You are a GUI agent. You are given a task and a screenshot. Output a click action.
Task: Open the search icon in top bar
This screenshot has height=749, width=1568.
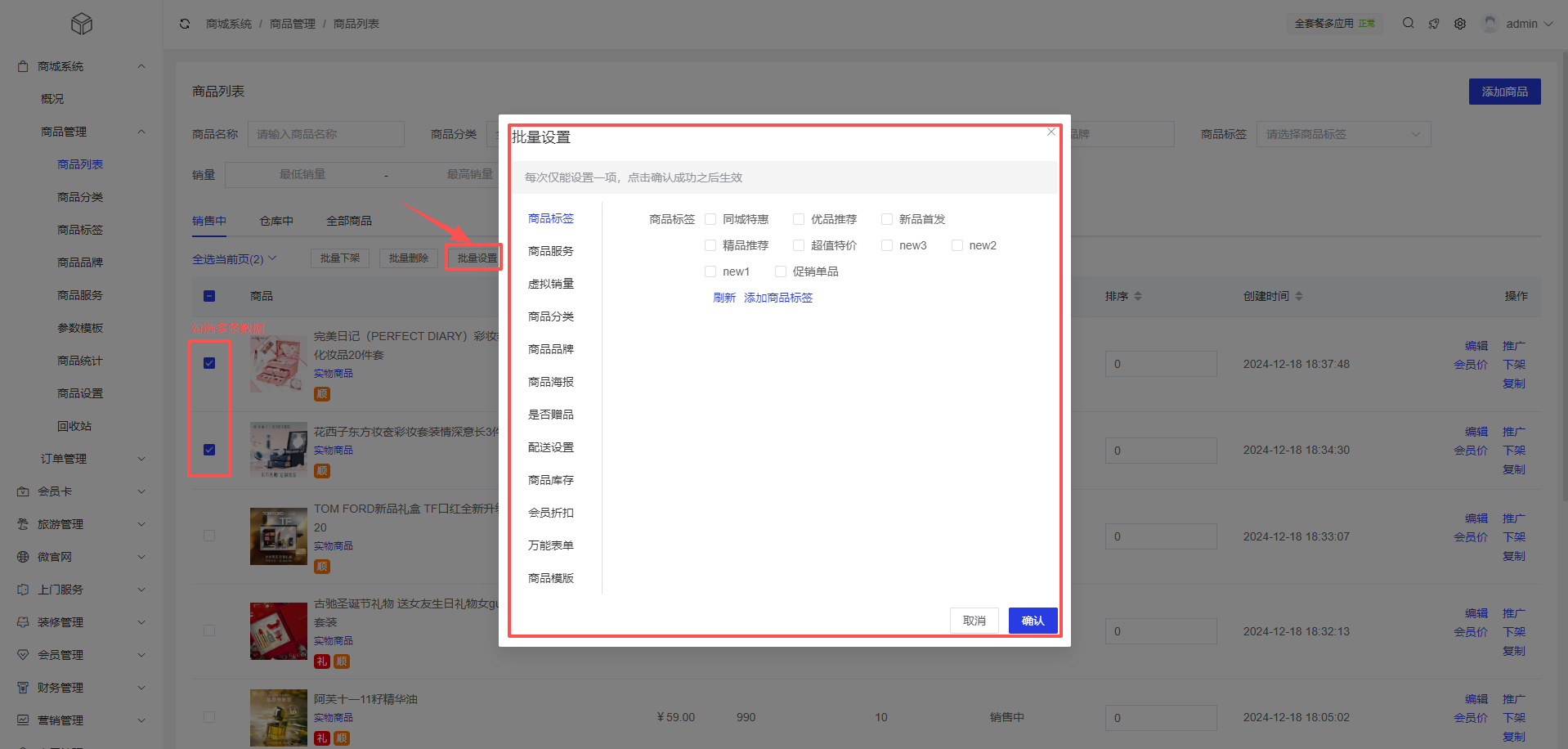[x=1408, y=24]
